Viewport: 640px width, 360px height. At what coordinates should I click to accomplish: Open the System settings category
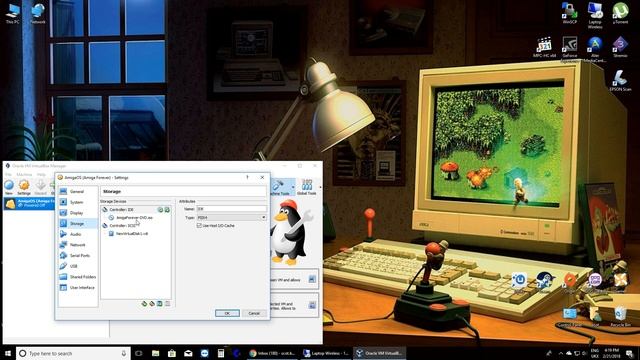click(x=77, y=202)
